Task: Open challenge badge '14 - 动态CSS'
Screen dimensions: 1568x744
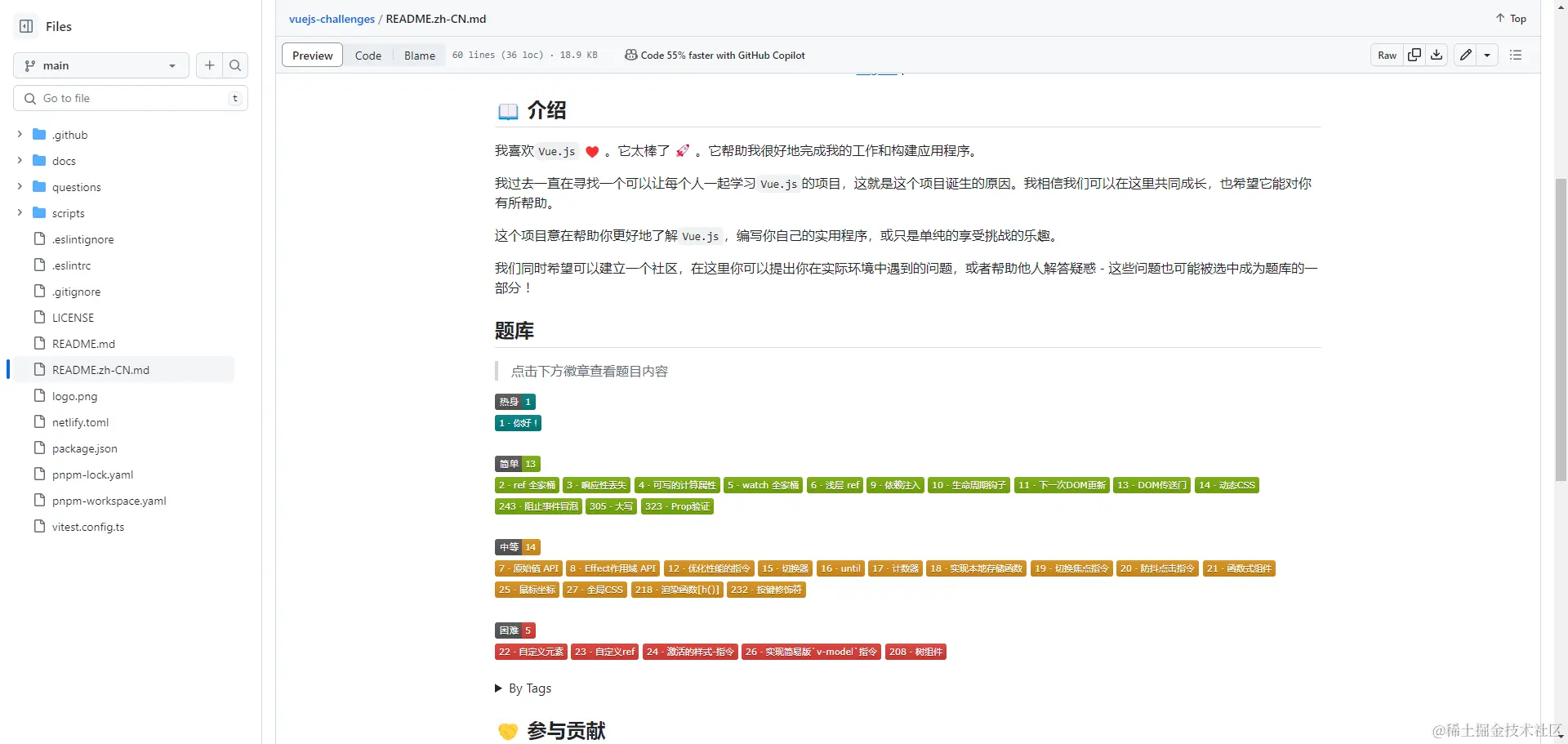Action: [x=1227, y=485]
